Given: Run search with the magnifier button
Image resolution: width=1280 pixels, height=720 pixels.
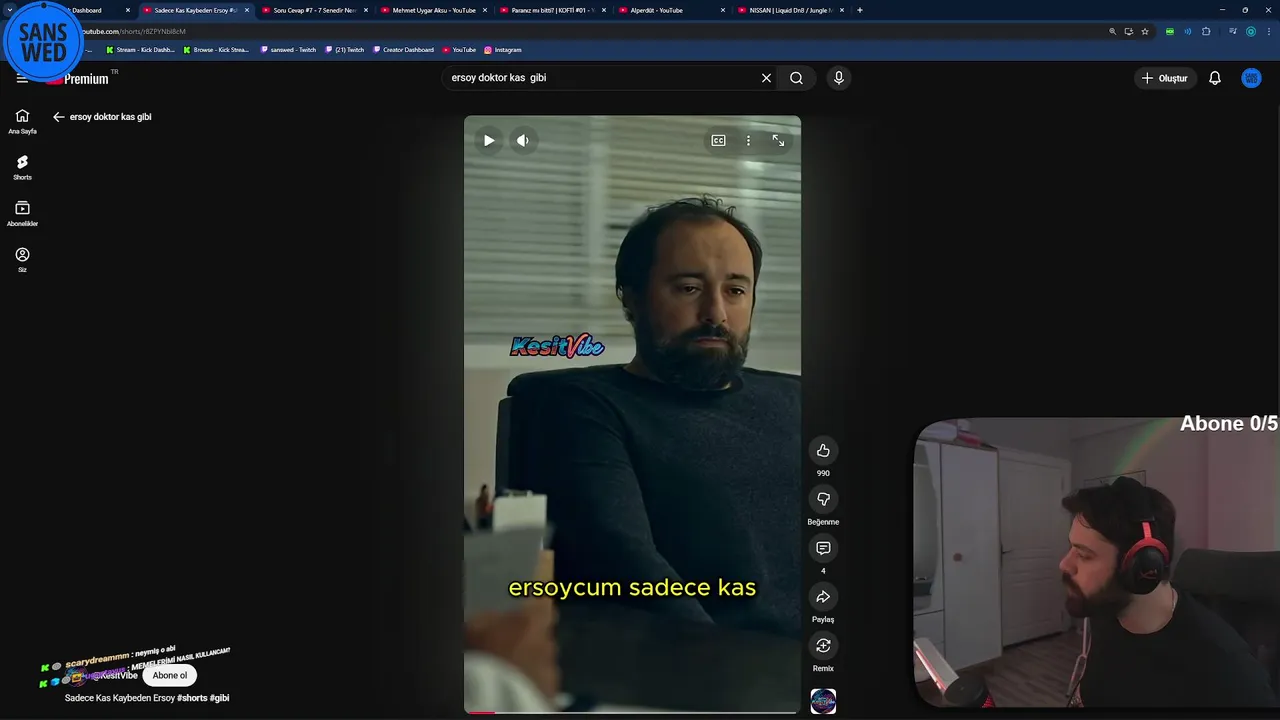Looking at the screenshot, I should click(796, 78).
